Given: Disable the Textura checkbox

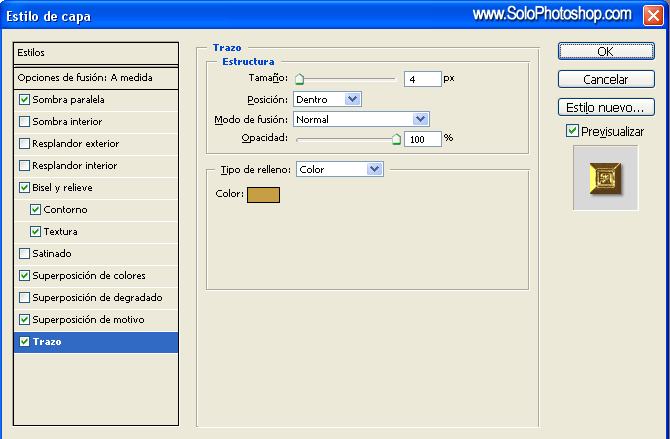Looking at the screenshot, I should click(x=36, y=232).
